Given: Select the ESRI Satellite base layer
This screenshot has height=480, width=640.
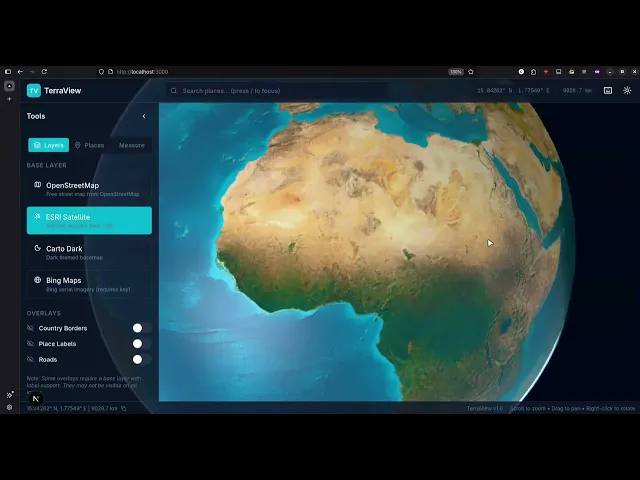Looking at the screenshot, I should click(89, 220).
